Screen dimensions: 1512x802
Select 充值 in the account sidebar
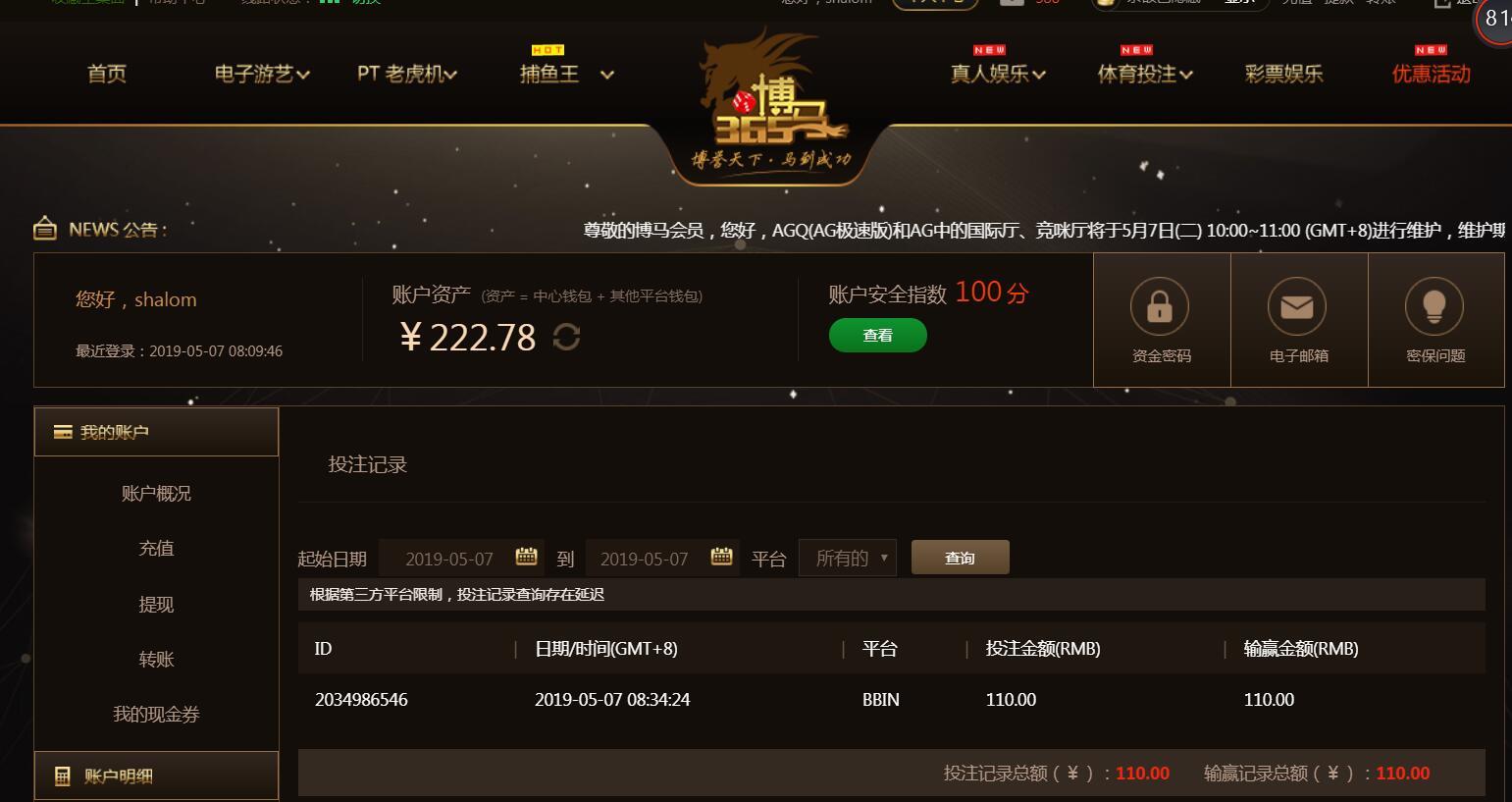pos(156,548)
